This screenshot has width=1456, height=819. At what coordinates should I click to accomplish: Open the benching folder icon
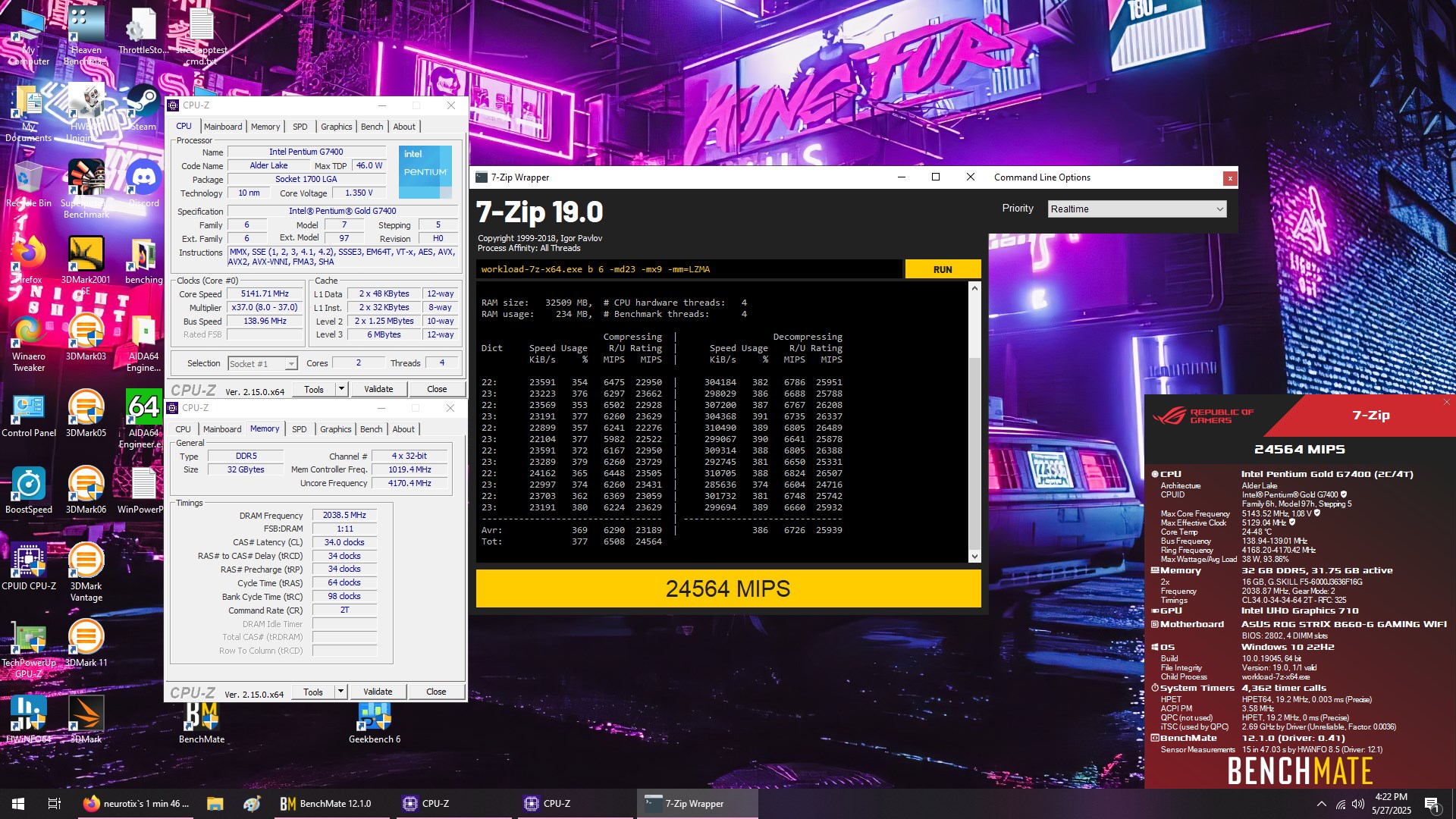143,260
